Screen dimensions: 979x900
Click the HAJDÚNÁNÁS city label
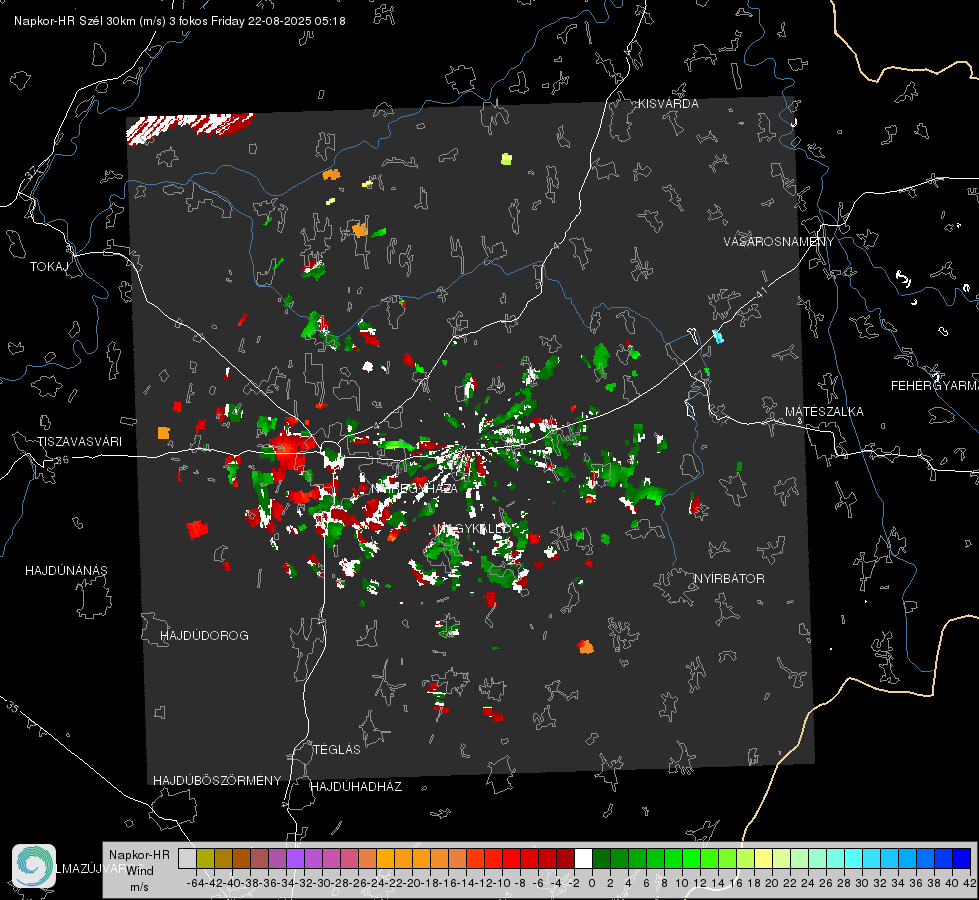point(66,571)
